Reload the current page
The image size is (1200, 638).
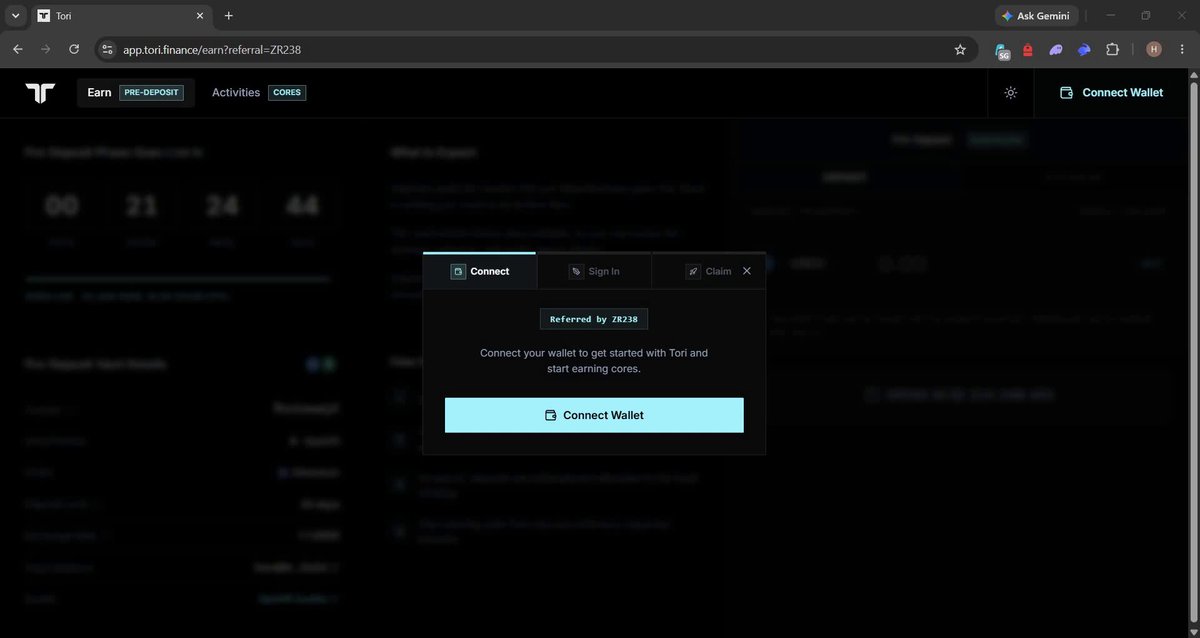pyautogui.click(x=74, y=49)
